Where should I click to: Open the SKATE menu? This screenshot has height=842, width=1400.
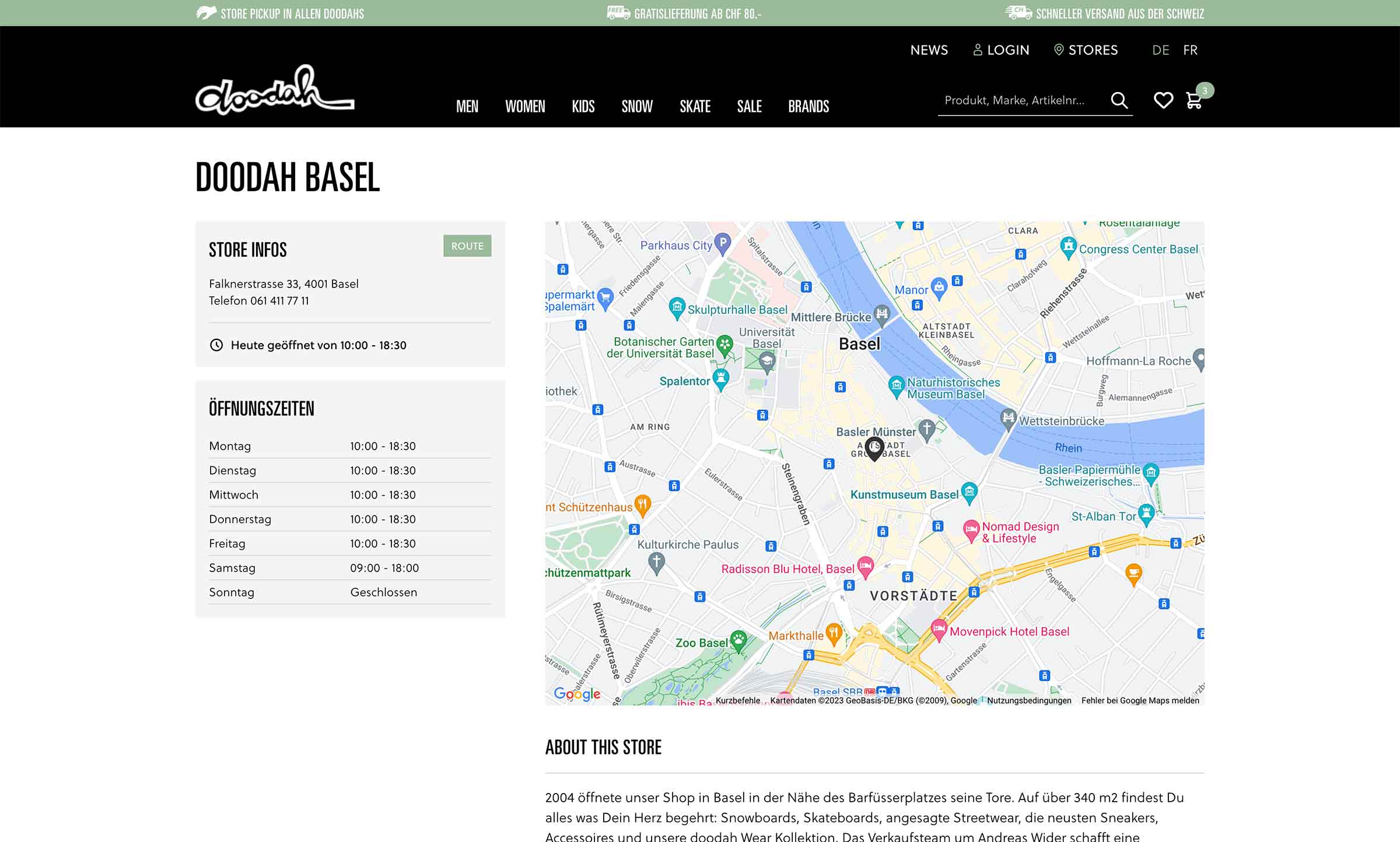point(695,106)
